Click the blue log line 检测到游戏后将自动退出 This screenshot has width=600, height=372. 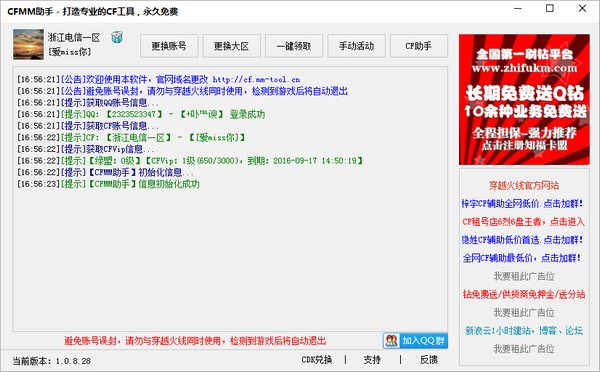point(182,91)
